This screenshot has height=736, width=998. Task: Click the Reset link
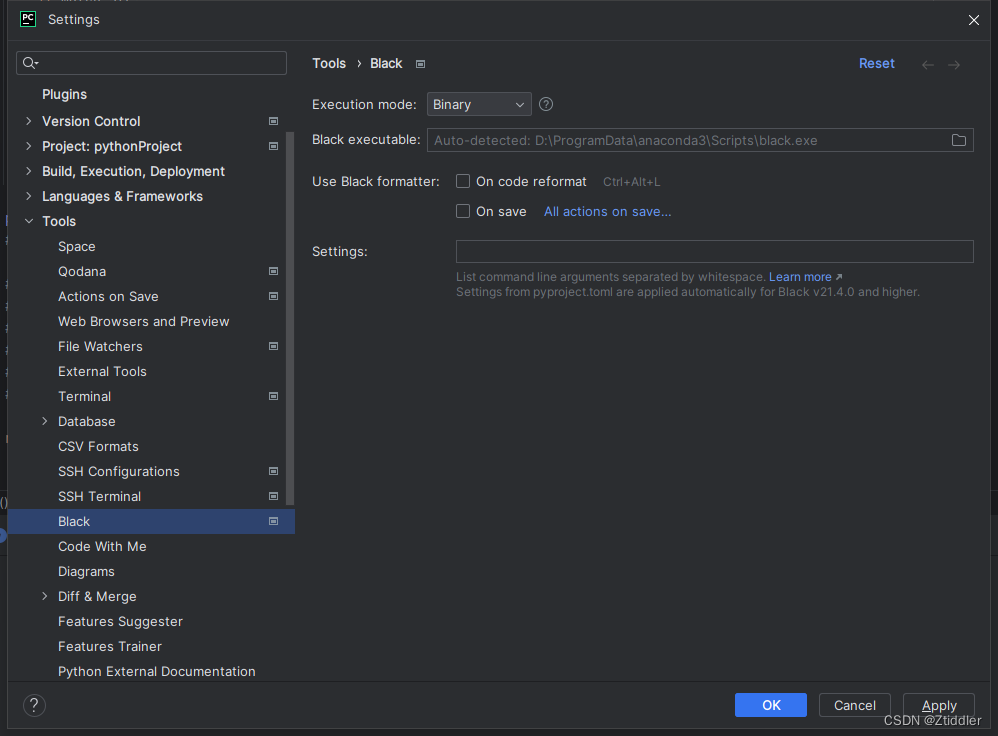(876, 63)
